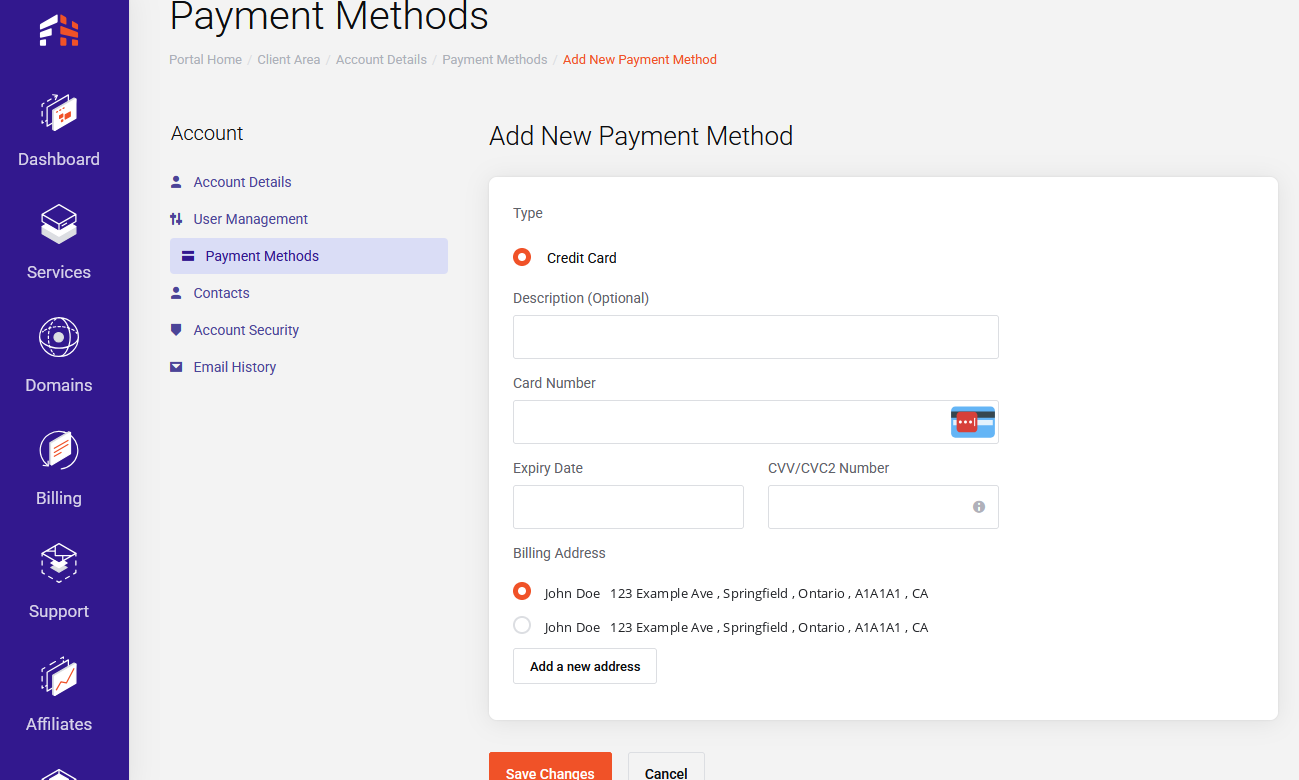Open the Contacts link
The width and height of the screenshot is (1299, 780).
222,293
